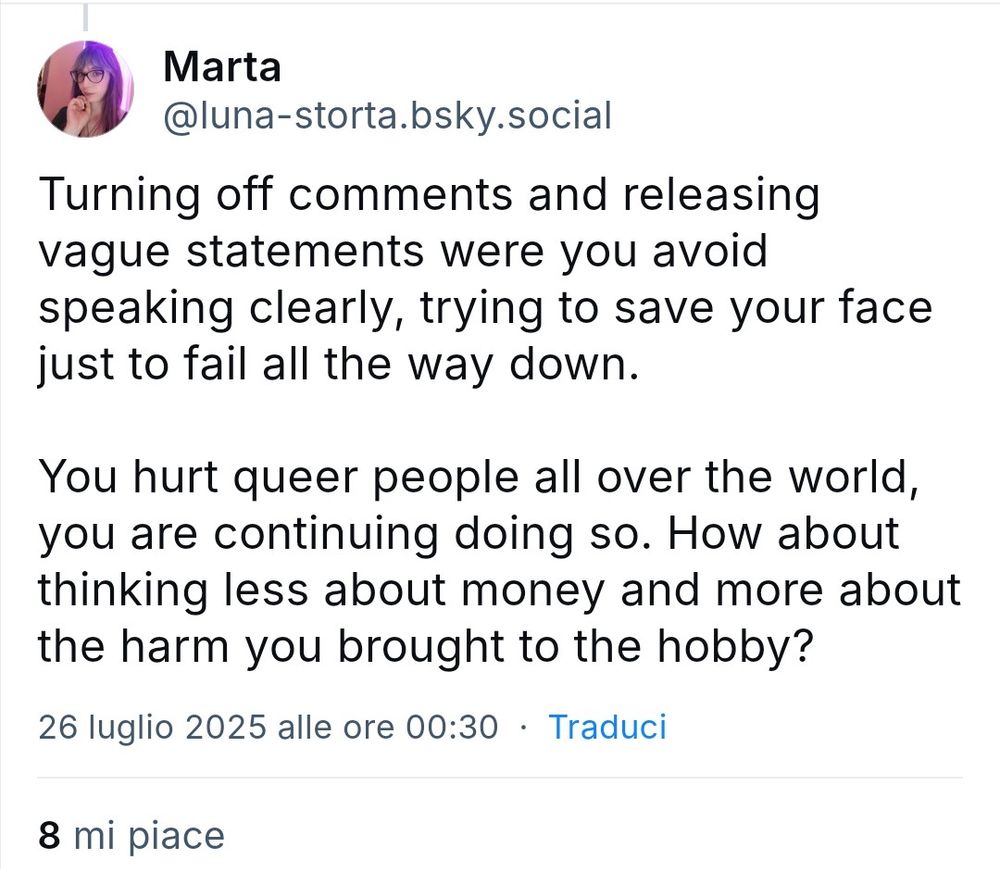The image size is (1000, 869).
Task: Open Marta's round profile avatar
Action: [86, 89]
